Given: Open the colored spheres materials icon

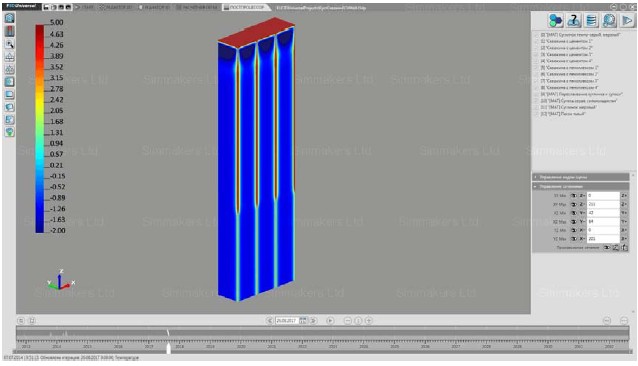Looking at the screenshot, I should [555, 20].
